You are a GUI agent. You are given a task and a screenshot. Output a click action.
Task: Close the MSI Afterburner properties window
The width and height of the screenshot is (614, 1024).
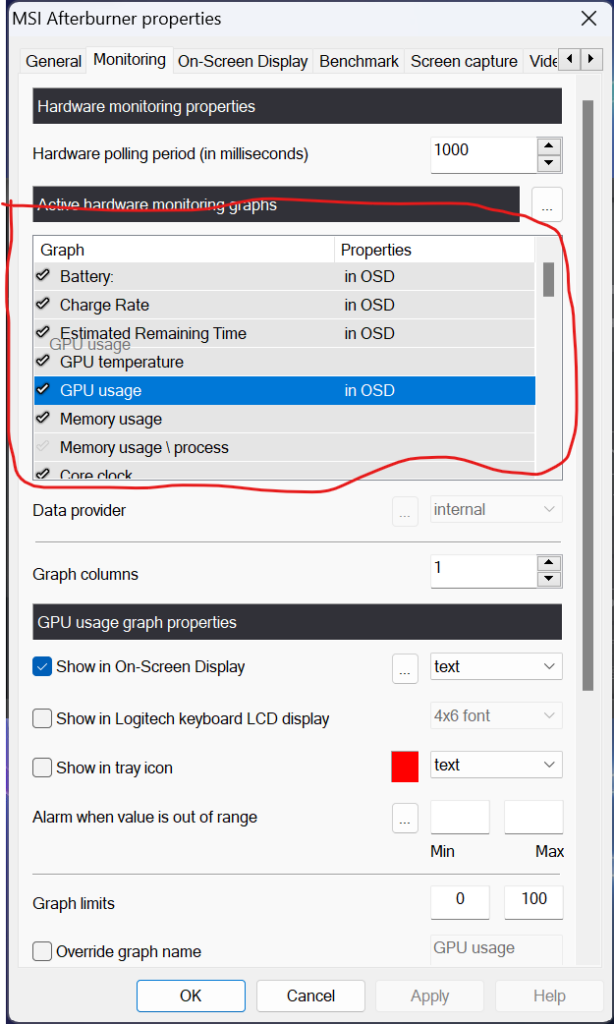(x=589, y=18)
